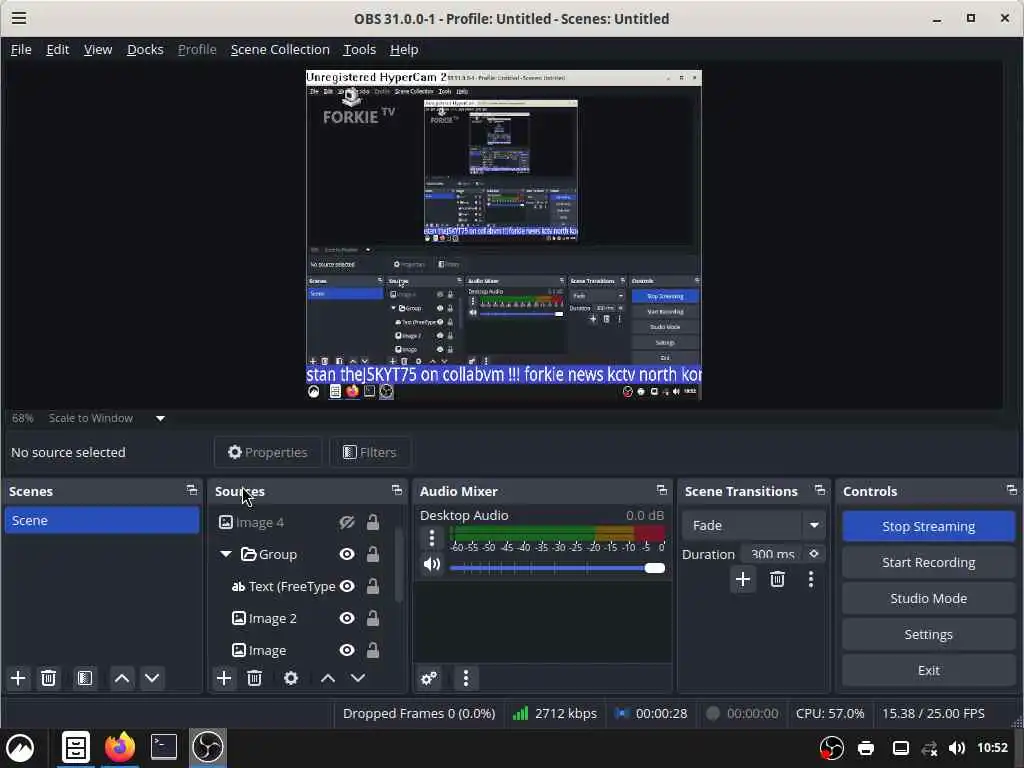Add a new scene with plus icon
Screen dimensions: 1024x768
coord(18,678)
